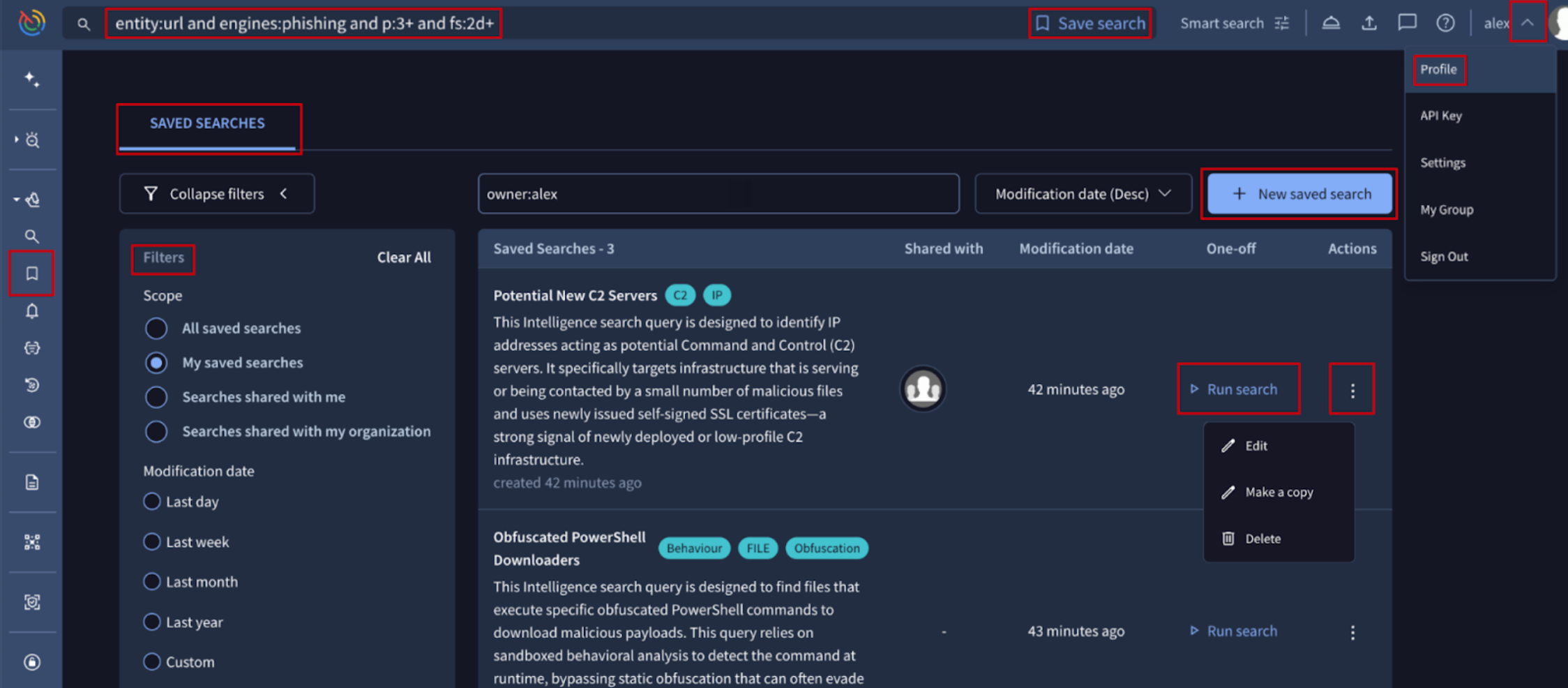Filter modification date by Last month
Image resolution: width=1568 pixels, height=688 pixels.
(x=151, y=581)
